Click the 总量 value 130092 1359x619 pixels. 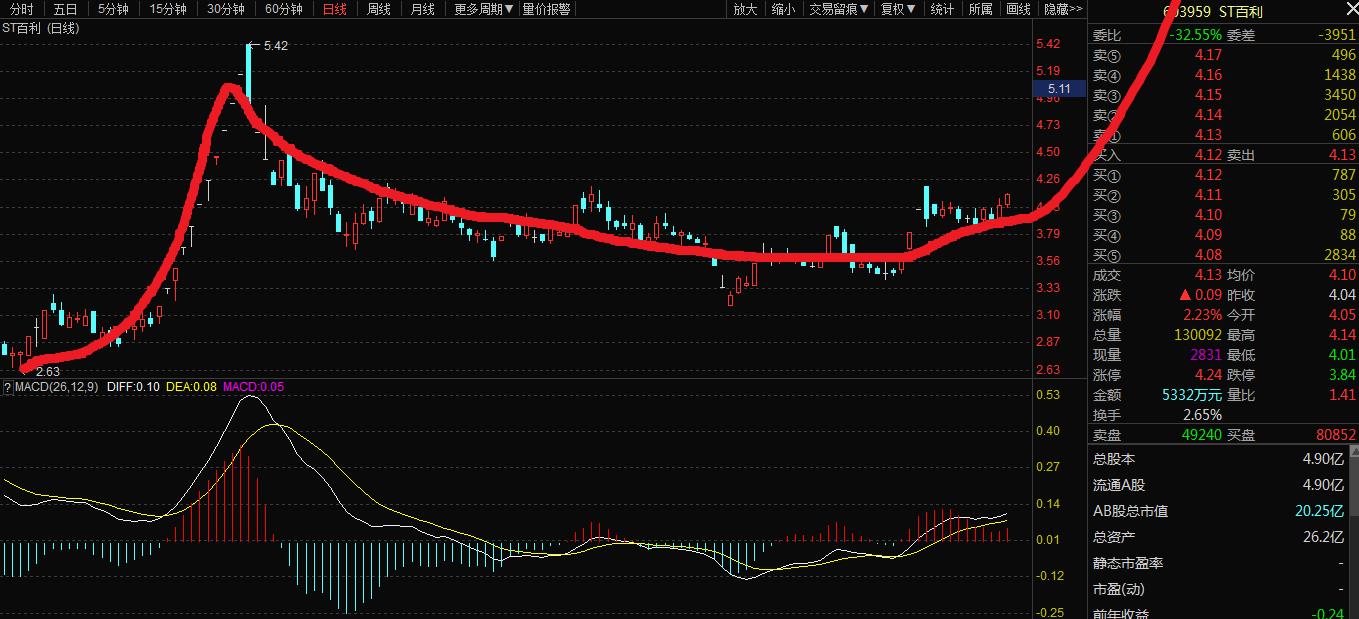[1198, 335]
